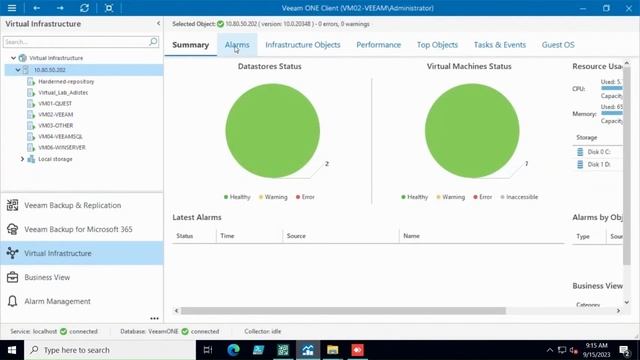The image size is (640, 360).
Task: Sort Latest Alarms by Name column
Action: (x=411, y=236)
